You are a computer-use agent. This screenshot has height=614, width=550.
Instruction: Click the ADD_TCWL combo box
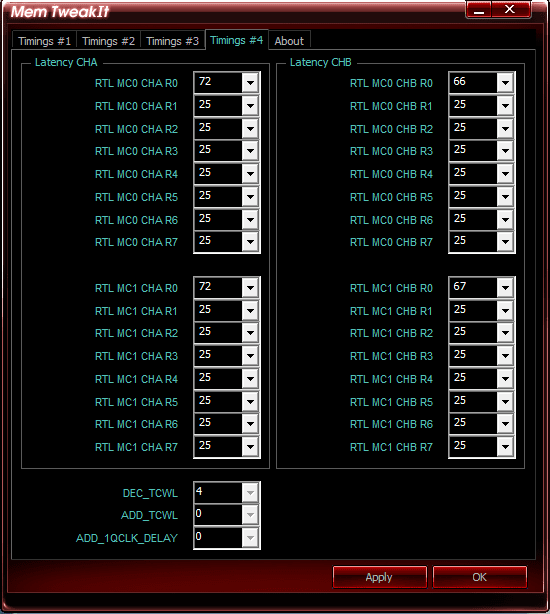227,515
